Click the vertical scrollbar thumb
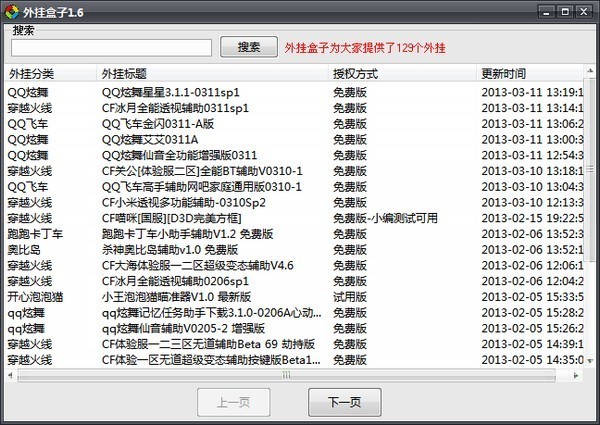This screenshot has width=600, height=425. (x=590, y=169)
